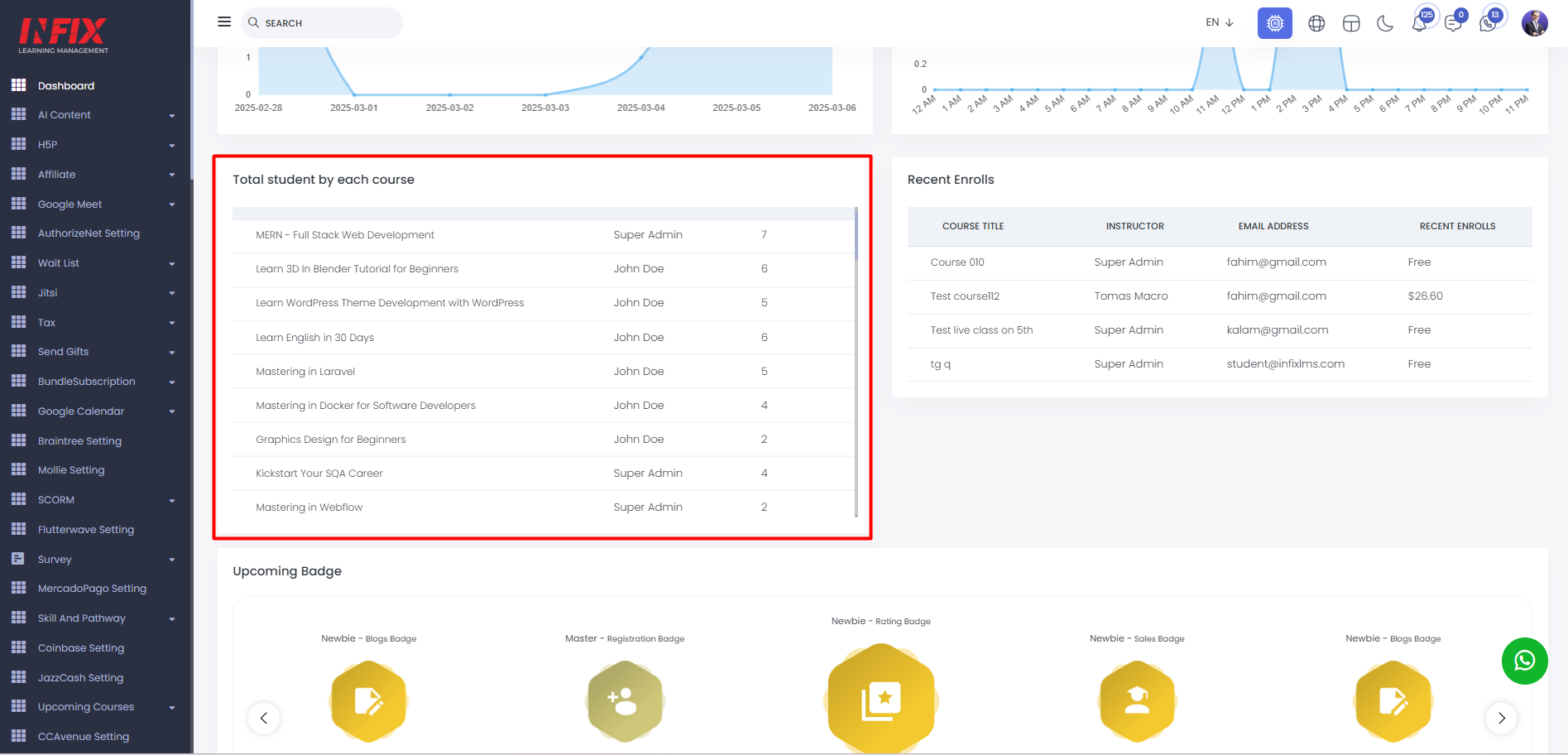This screenshot has height=755, width=1568.
Task: Expand BundleSubscription sidebar menu
Action: click(95, 382)
